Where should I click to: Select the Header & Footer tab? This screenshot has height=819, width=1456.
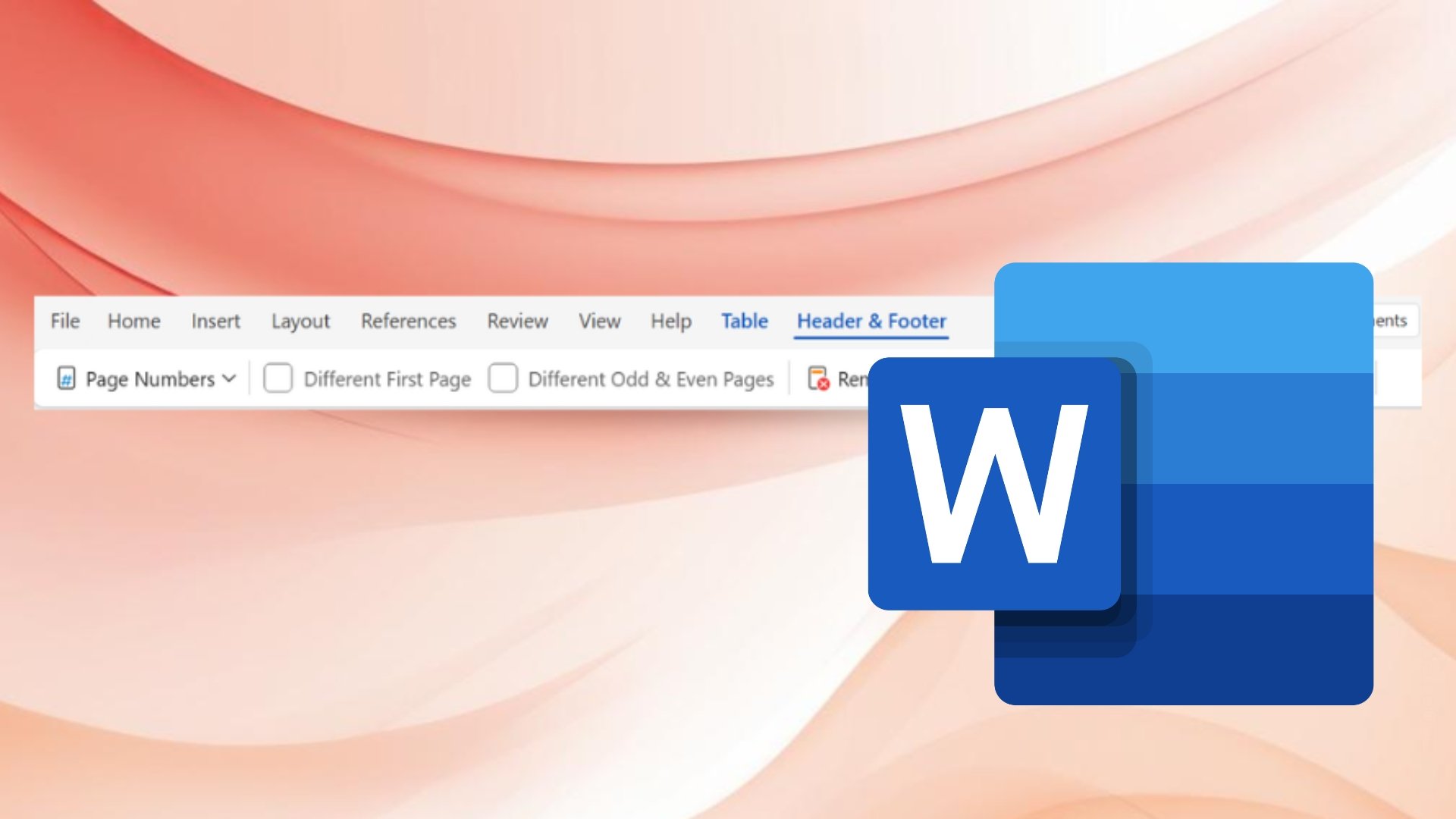871,321
